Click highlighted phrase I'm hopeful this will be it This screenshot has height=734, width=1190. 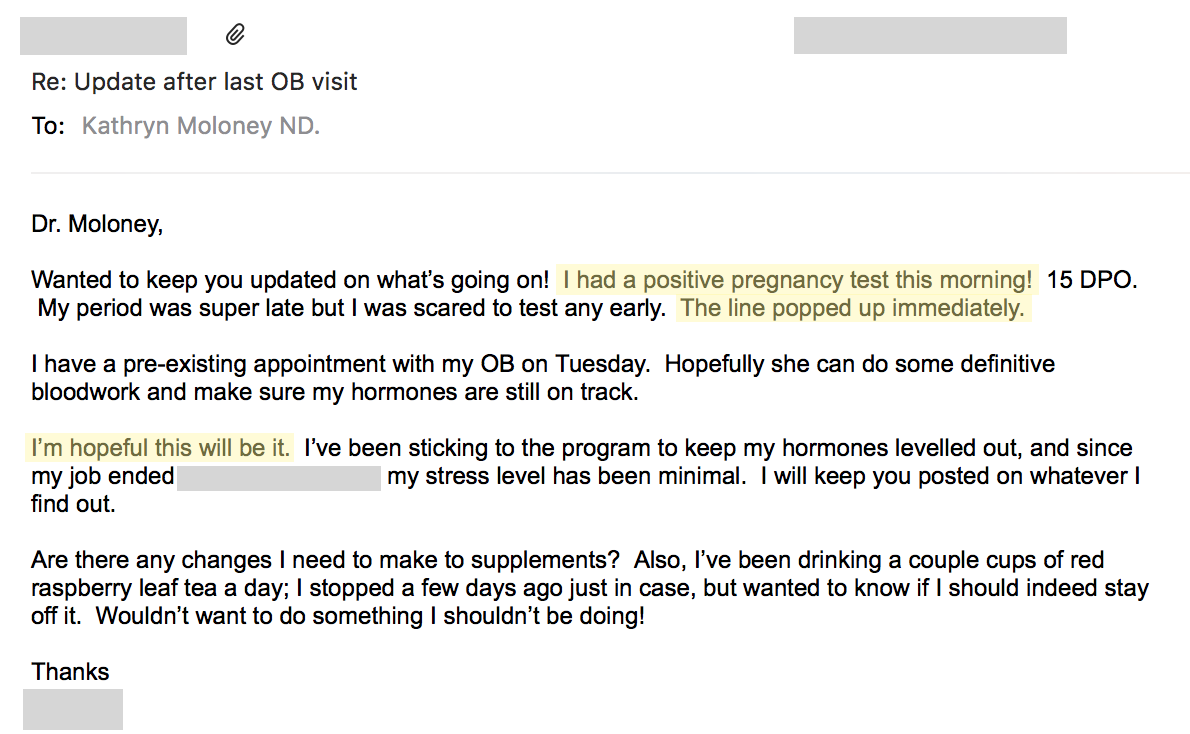coord(161,448)
